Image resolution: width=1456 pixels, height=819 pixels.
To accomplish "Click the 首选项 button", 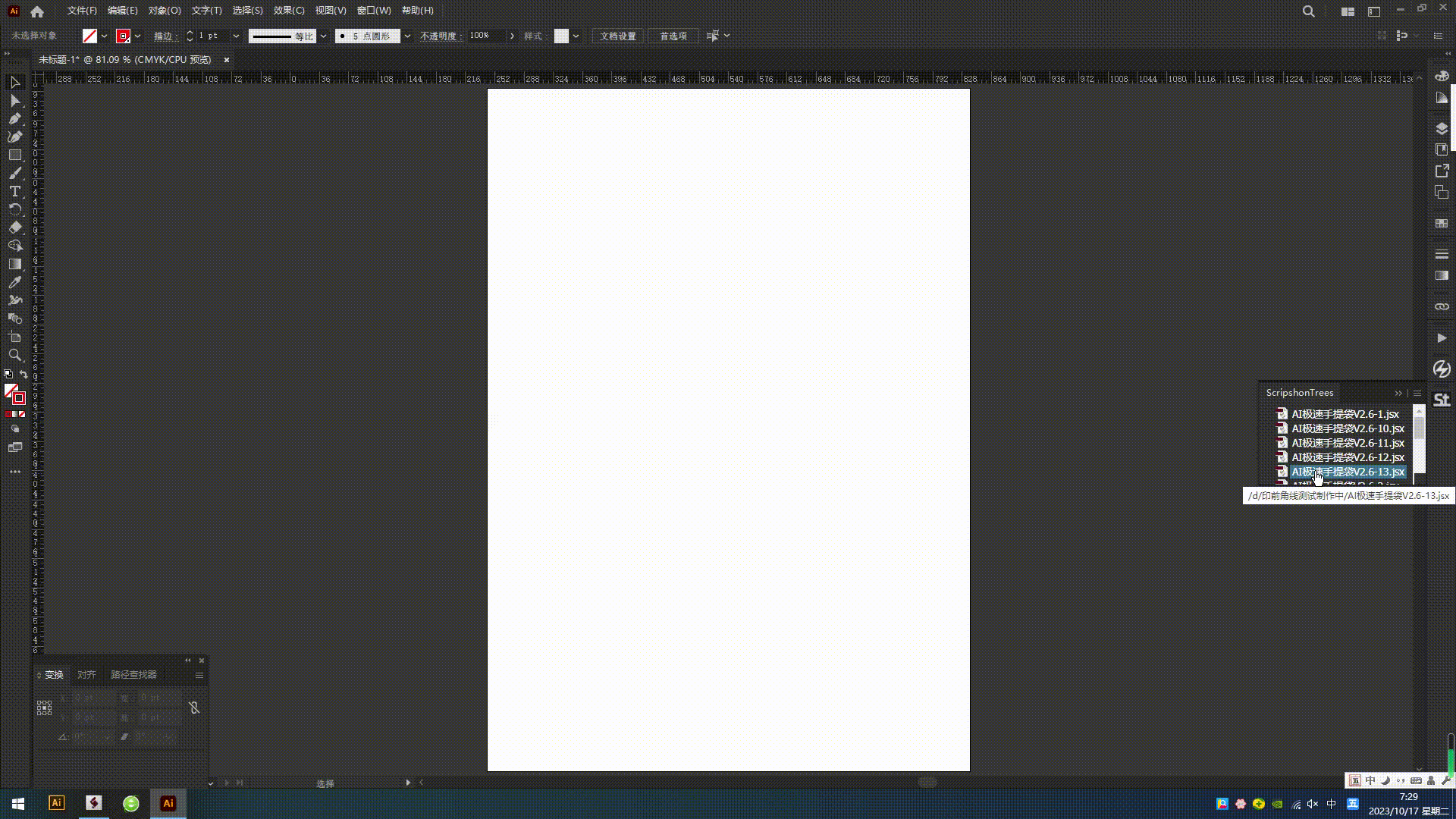I will click(x=673, y=36).
